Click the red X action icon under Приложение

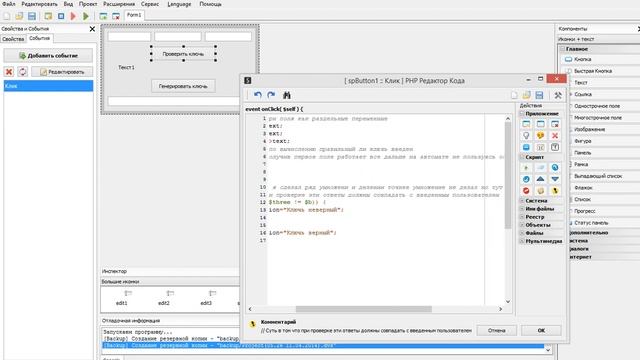(555, 136)
